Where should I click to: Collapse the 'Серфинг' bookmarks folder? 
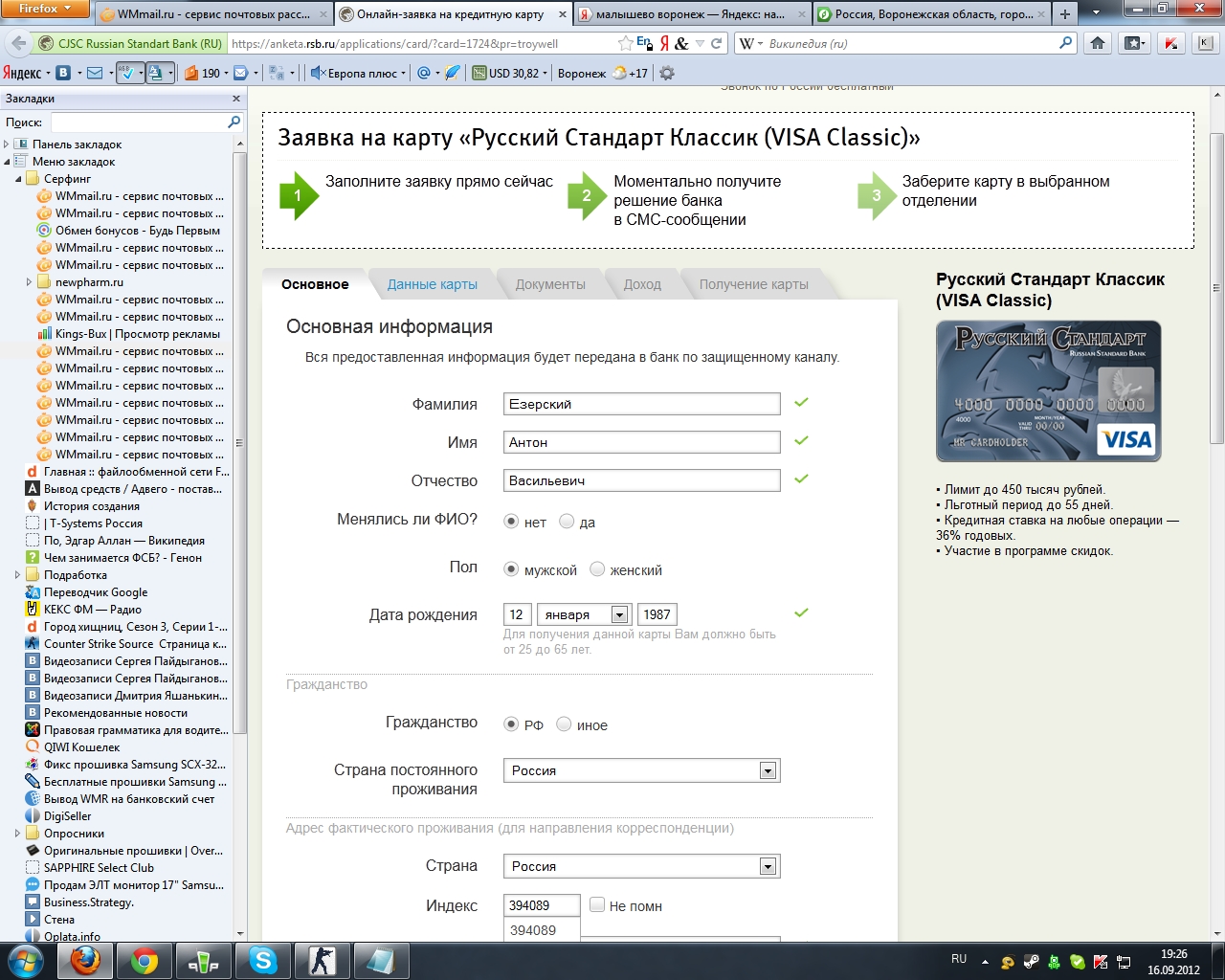click(18, 179)
